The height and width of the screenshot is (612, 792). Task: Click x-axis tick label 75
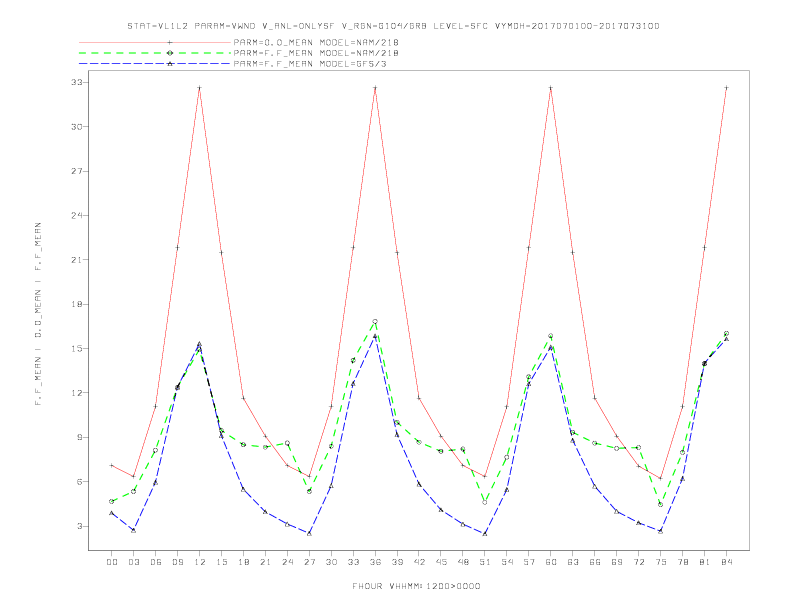[x=661, y=562]
